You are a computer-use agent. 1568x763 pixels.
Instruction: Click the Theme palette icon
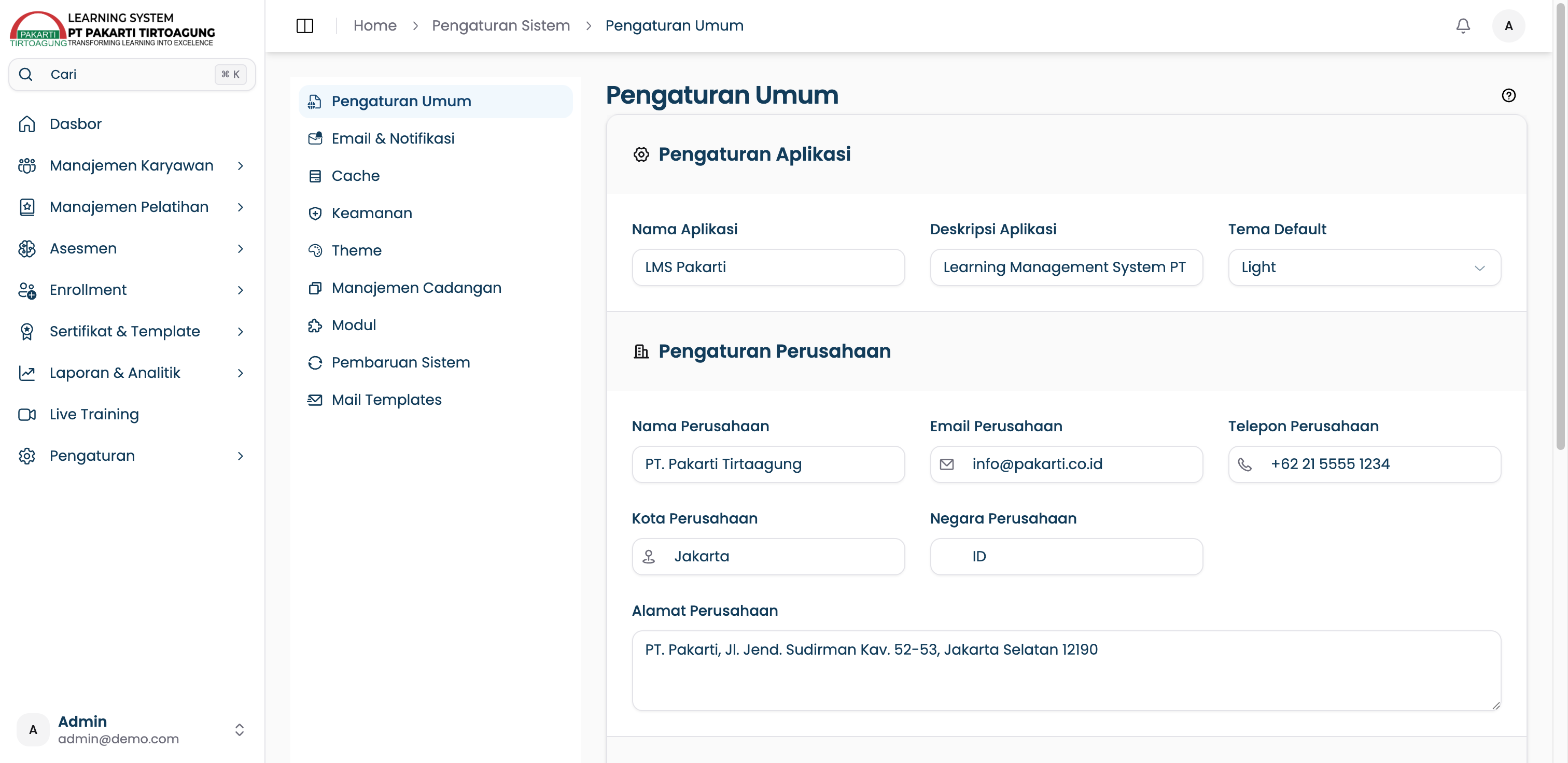pos(315,250)
